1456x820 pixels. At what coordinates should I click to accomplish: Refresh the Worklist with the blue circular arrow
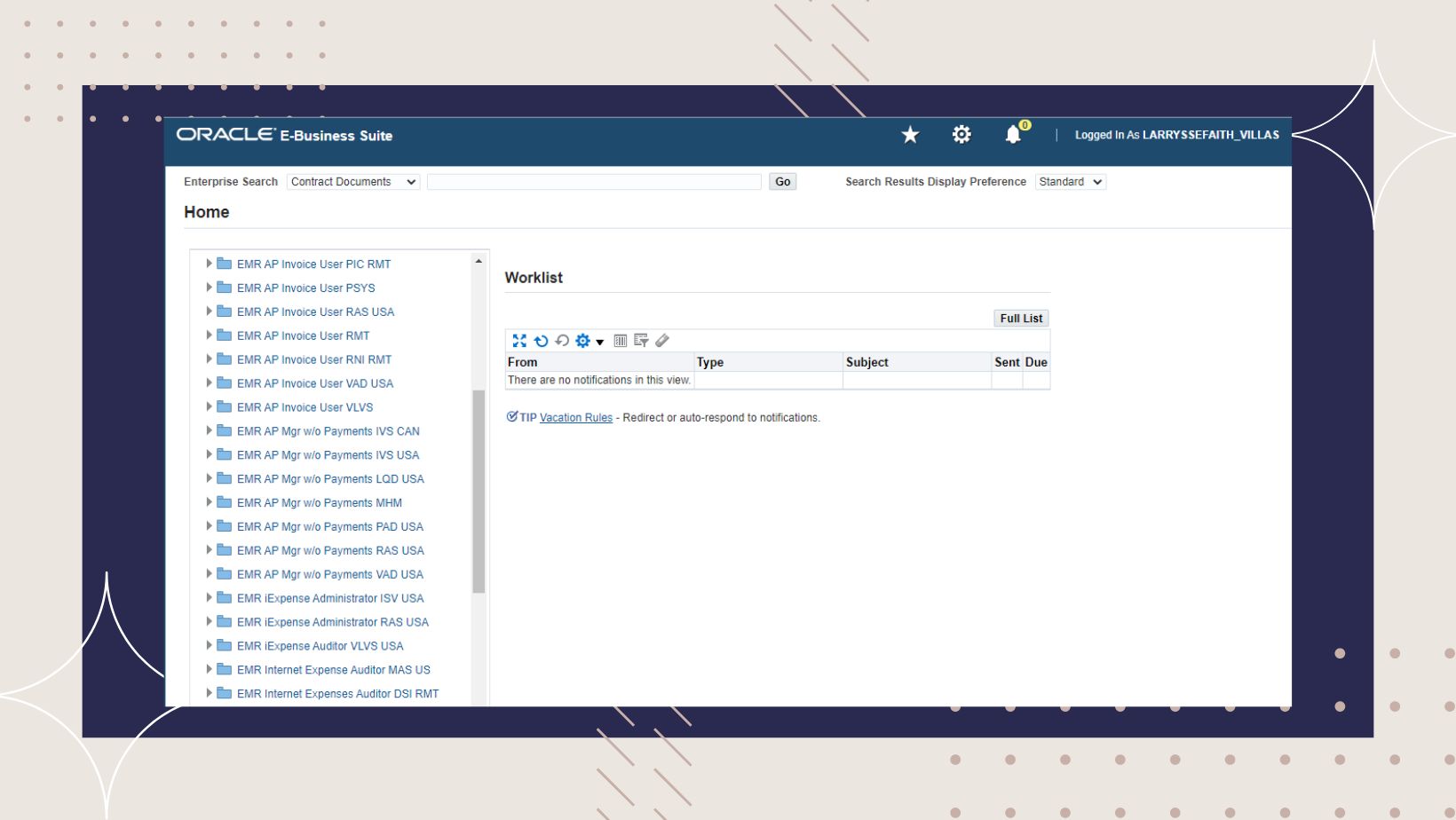[541, 341]
